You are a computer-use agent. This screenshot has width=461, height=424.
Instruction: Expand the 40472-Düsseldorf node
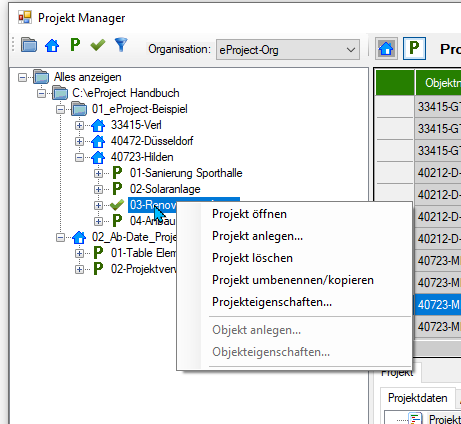79,142
